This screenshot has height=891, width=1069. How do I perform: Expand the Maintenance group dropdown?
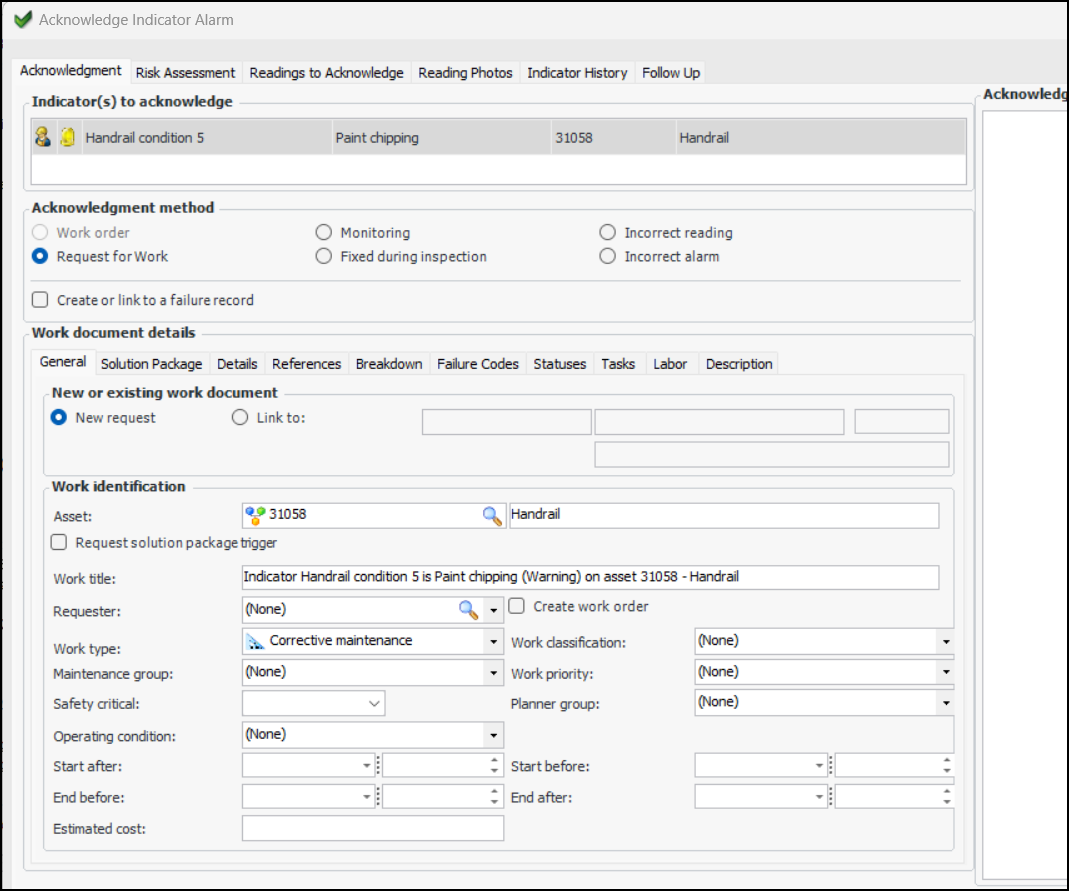493,673
